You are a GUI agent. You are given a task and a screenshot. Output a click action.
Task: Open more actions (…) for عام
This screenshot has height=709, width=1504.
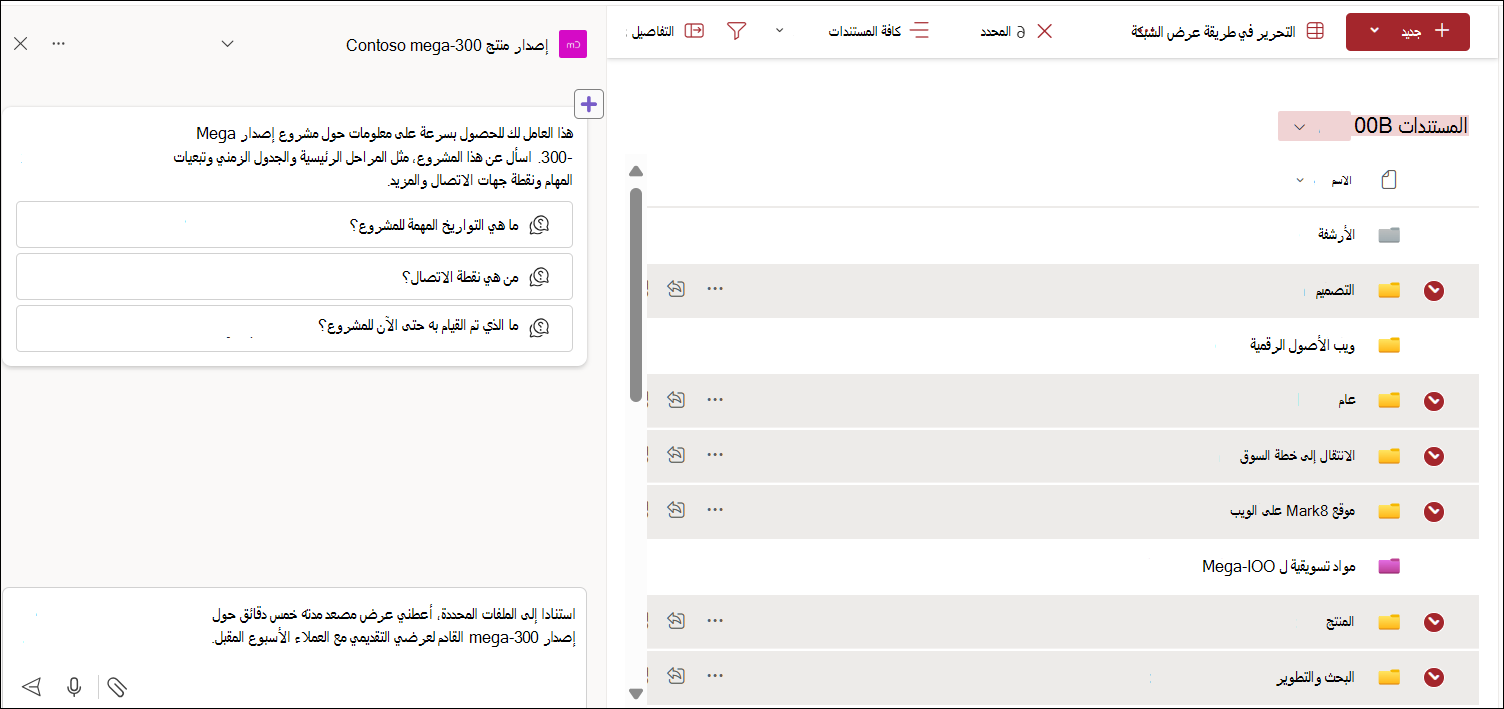715,399
